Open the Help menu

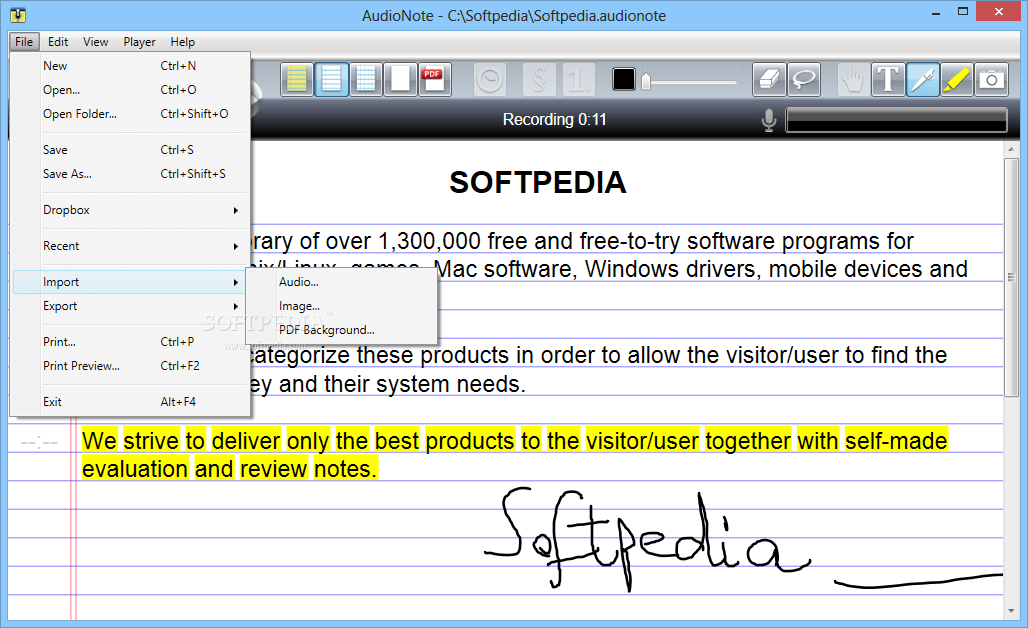(x=182, y=41)
